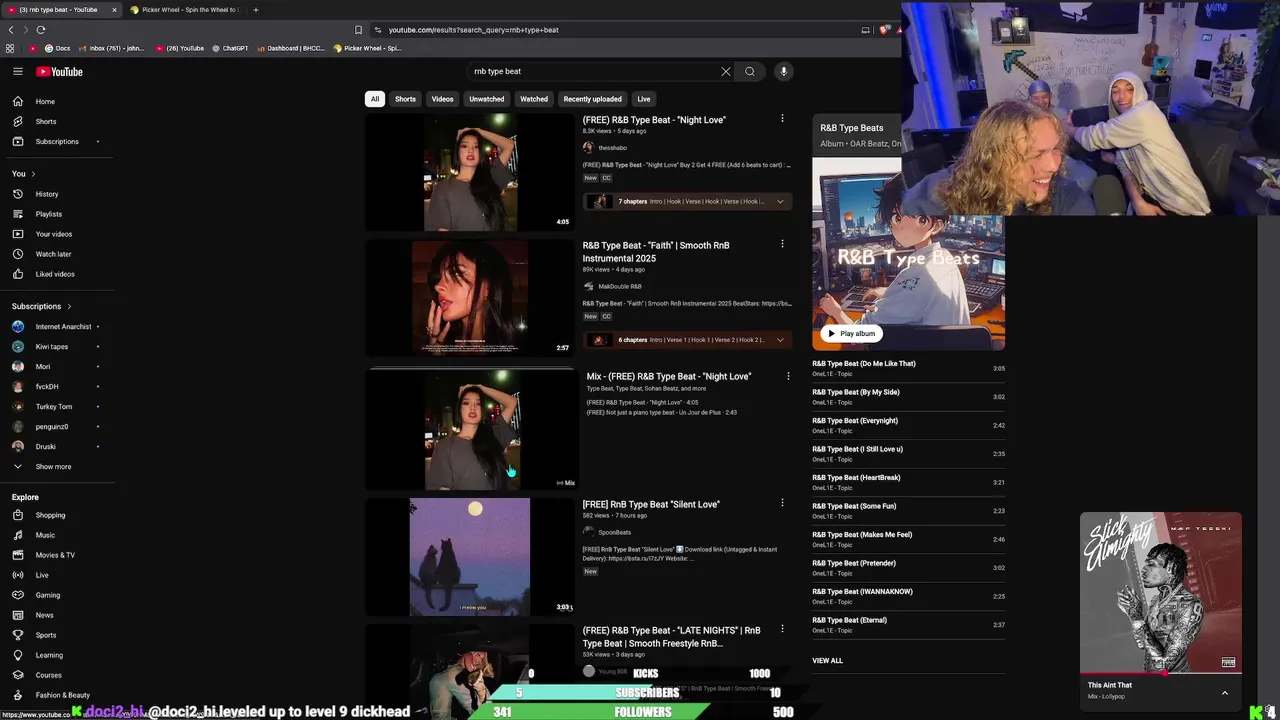The image size is (1280, 720).
Task: Bookmark this page from the address bar
Action: [358, 30]
